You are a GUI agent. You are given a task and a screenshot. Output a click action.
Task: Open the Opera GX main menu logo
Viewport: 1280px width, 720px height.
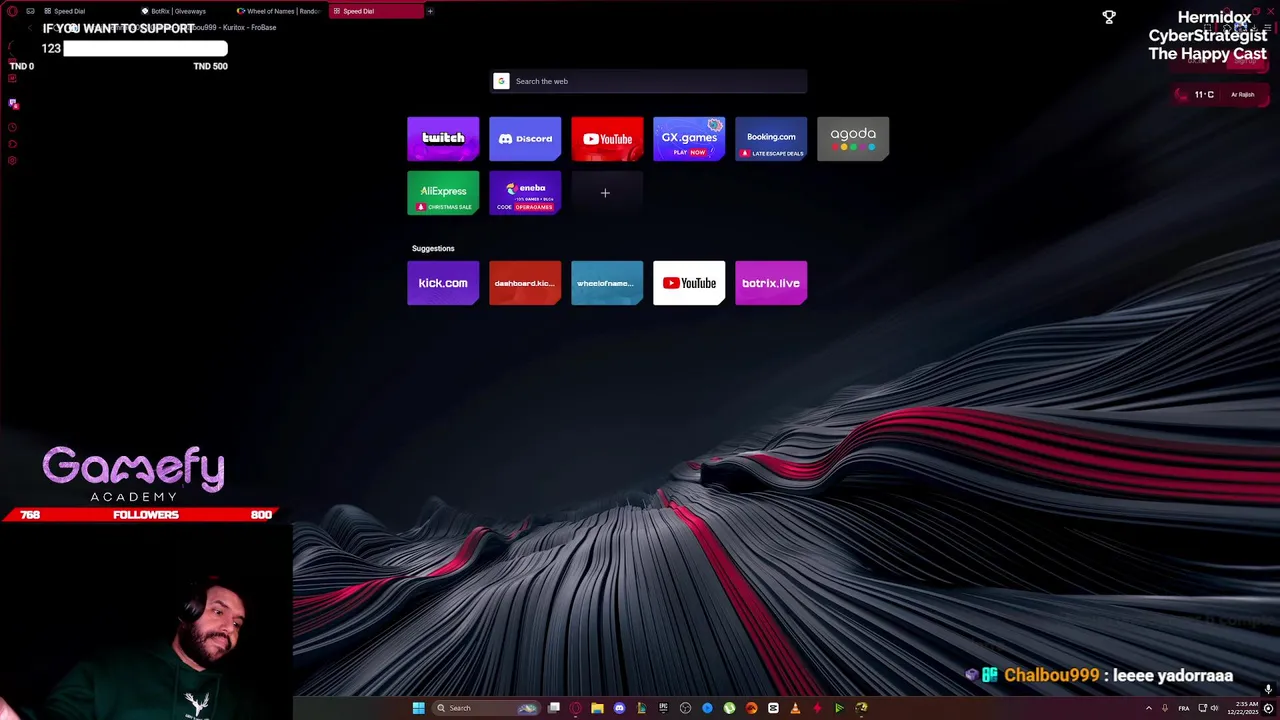[12, 11]
